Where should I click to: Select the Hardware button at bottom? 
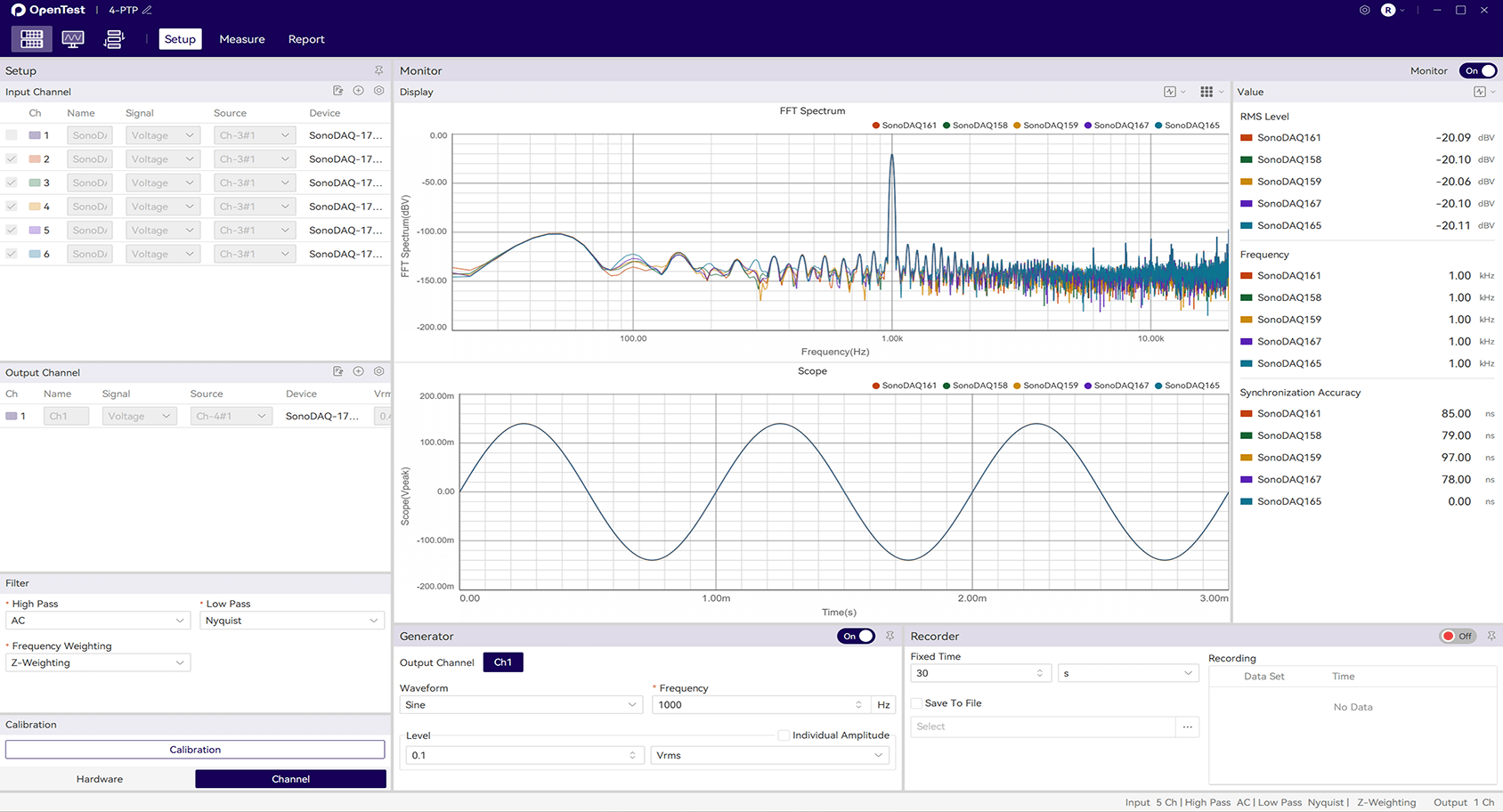point(100,779)
